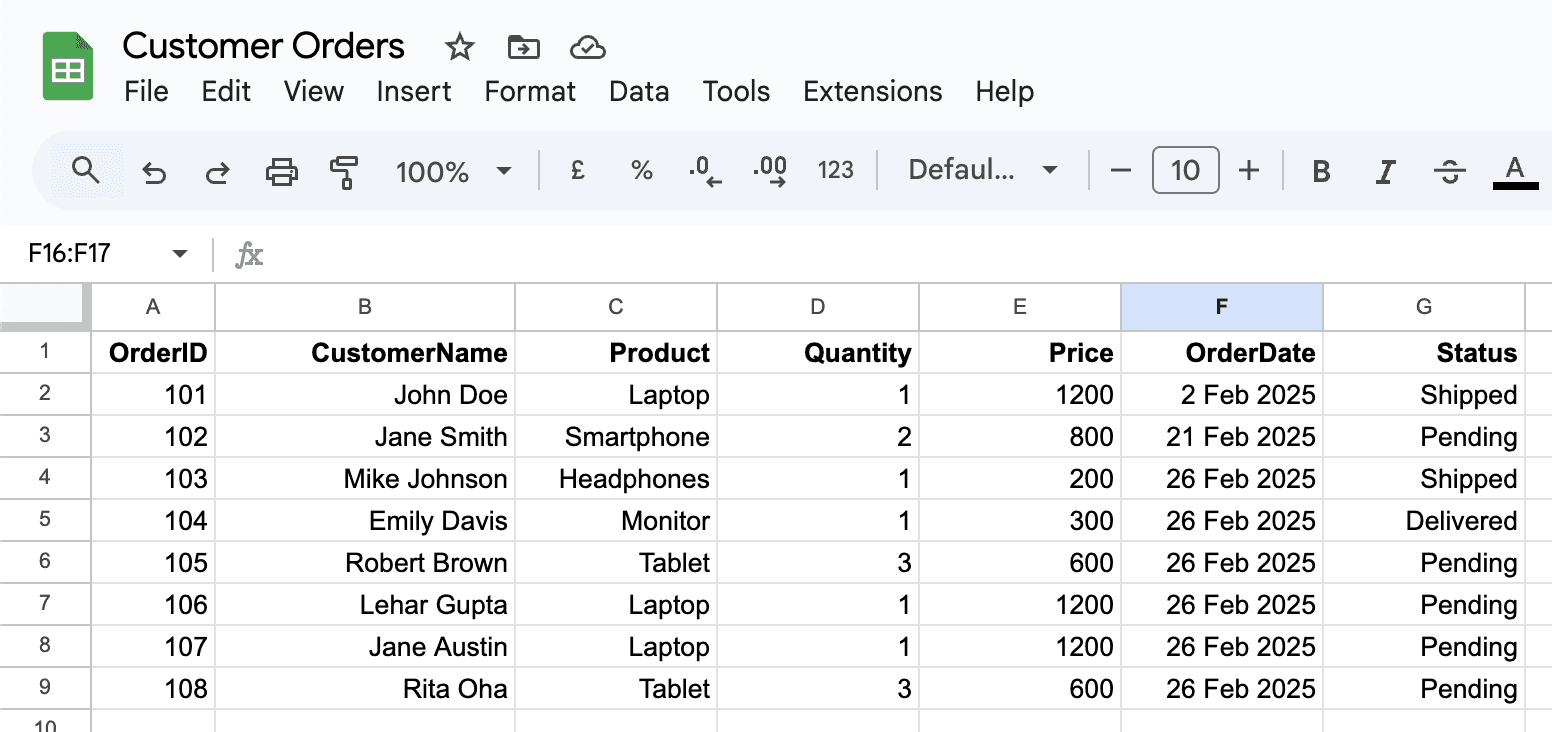The height and width of the screenshot is (732, 1552).
Task: Select row 5 header
Action: [45, 520]
